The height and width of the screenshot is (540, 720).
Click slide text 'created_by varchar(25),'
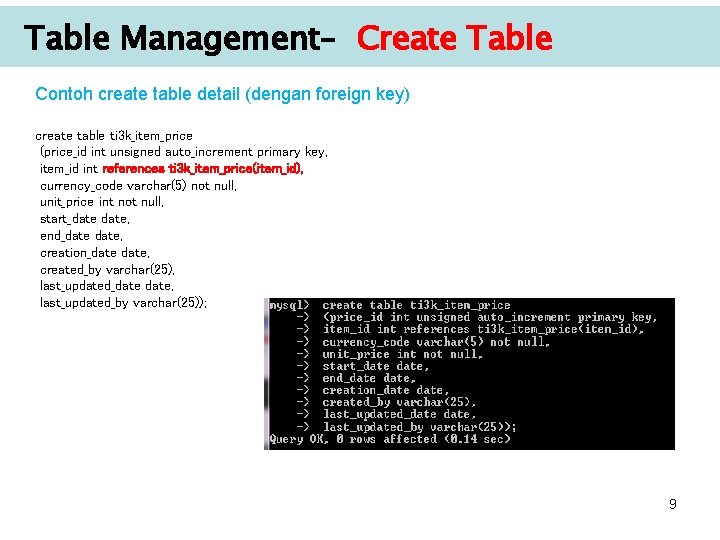tap(107, 270)
